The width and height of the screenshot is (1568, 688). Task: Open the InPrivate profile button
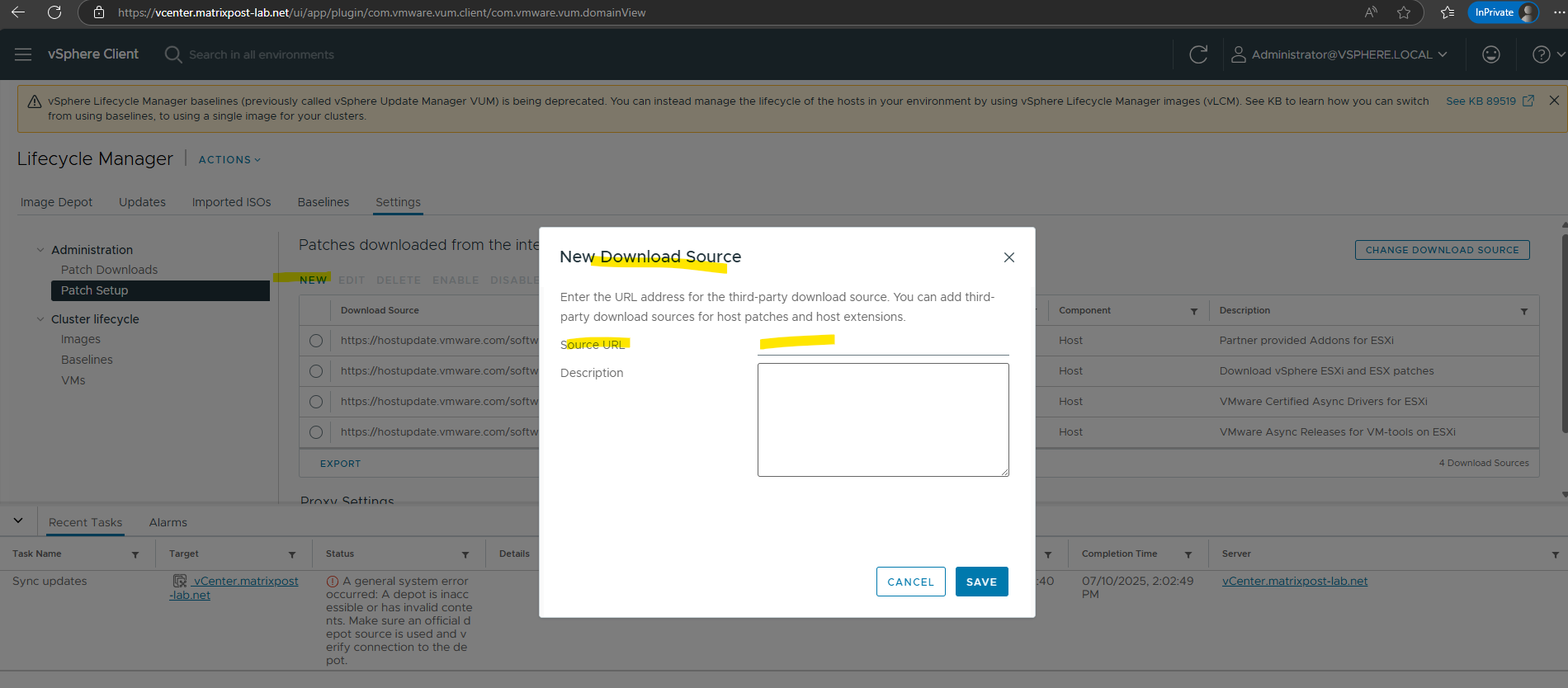point(1503,12)
